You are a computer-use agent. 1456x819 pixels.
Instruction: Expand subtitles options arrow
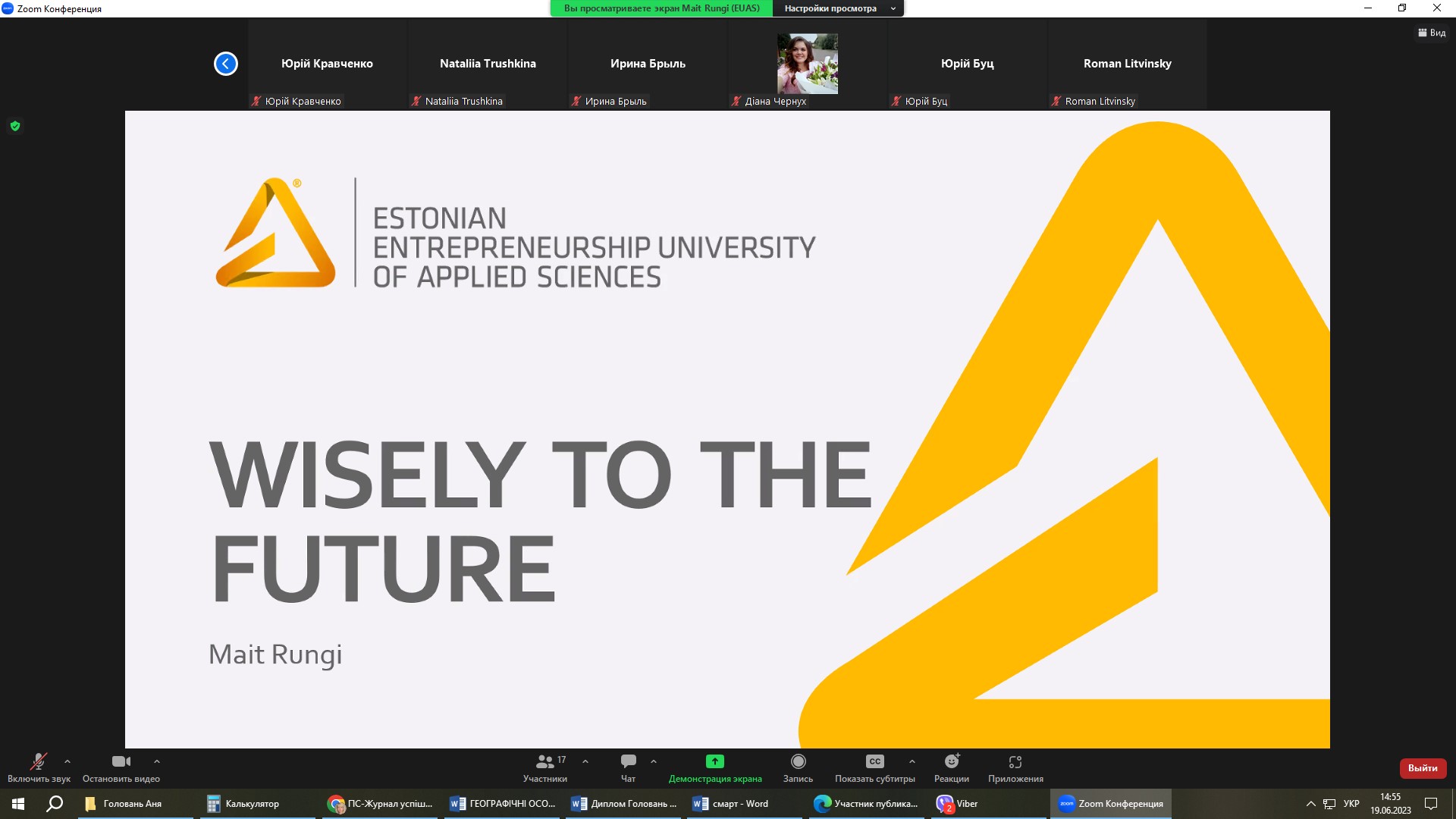pyautogui.click(x=912, y=761)
